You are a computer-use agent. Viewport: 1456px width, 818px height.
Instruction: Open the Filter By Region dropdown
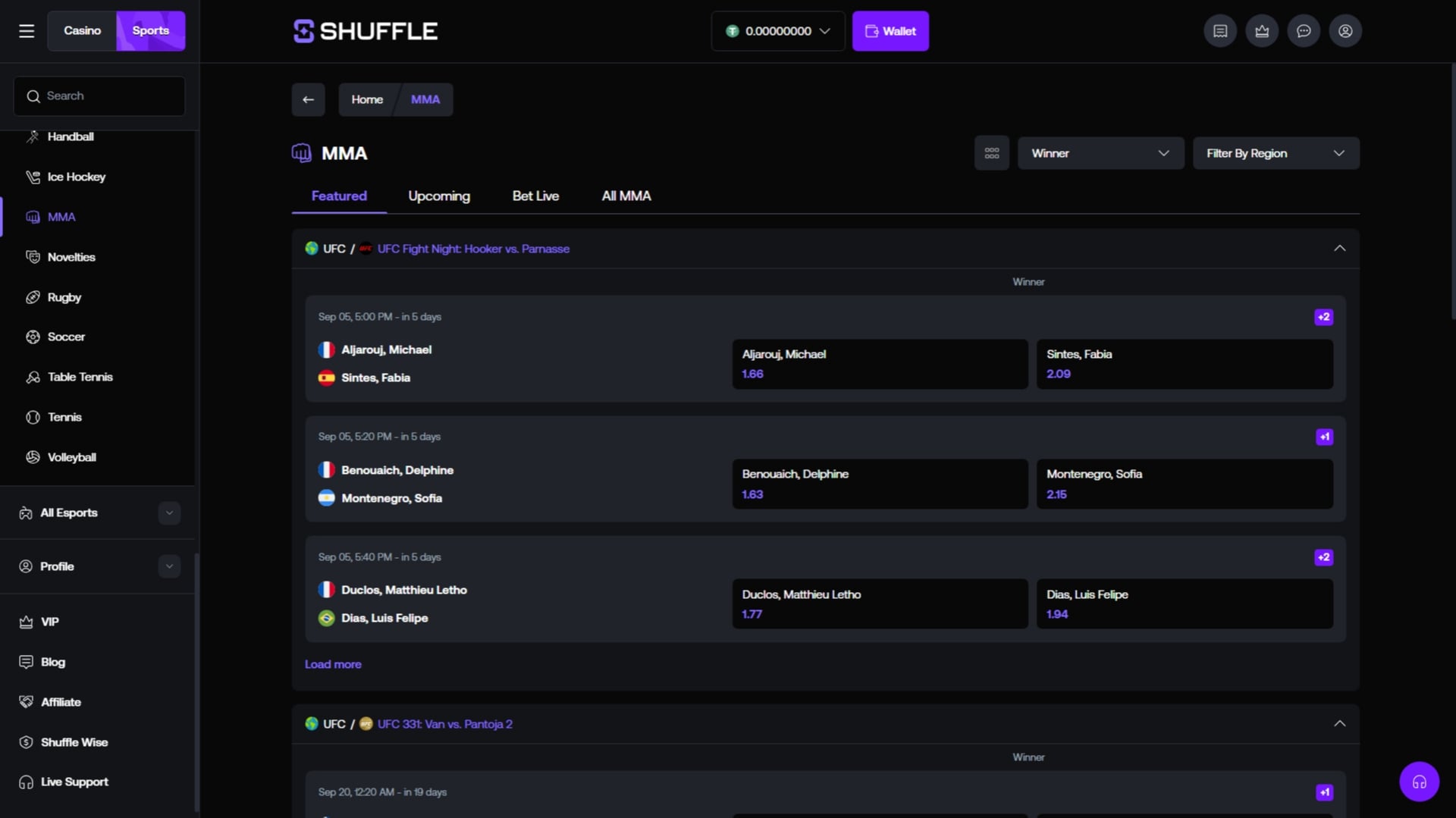(1276, 153)
